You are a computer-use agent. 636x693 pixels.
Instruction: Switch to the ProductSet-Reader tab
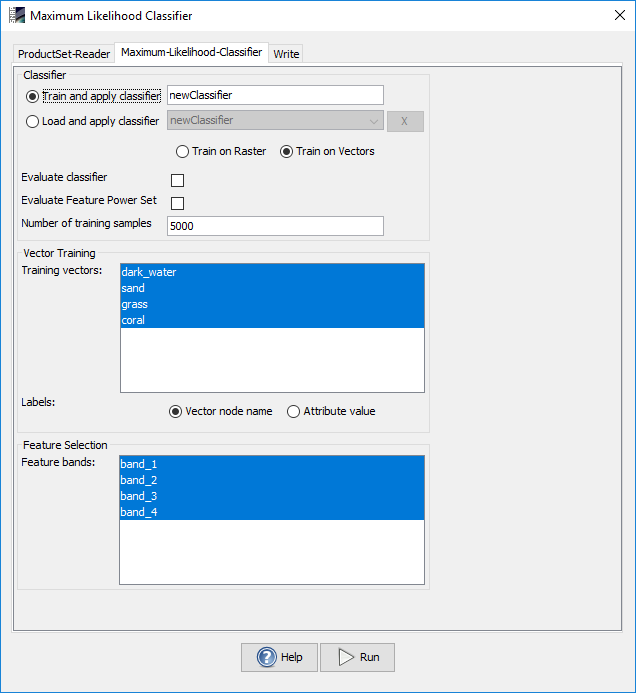tap(64, 54)
